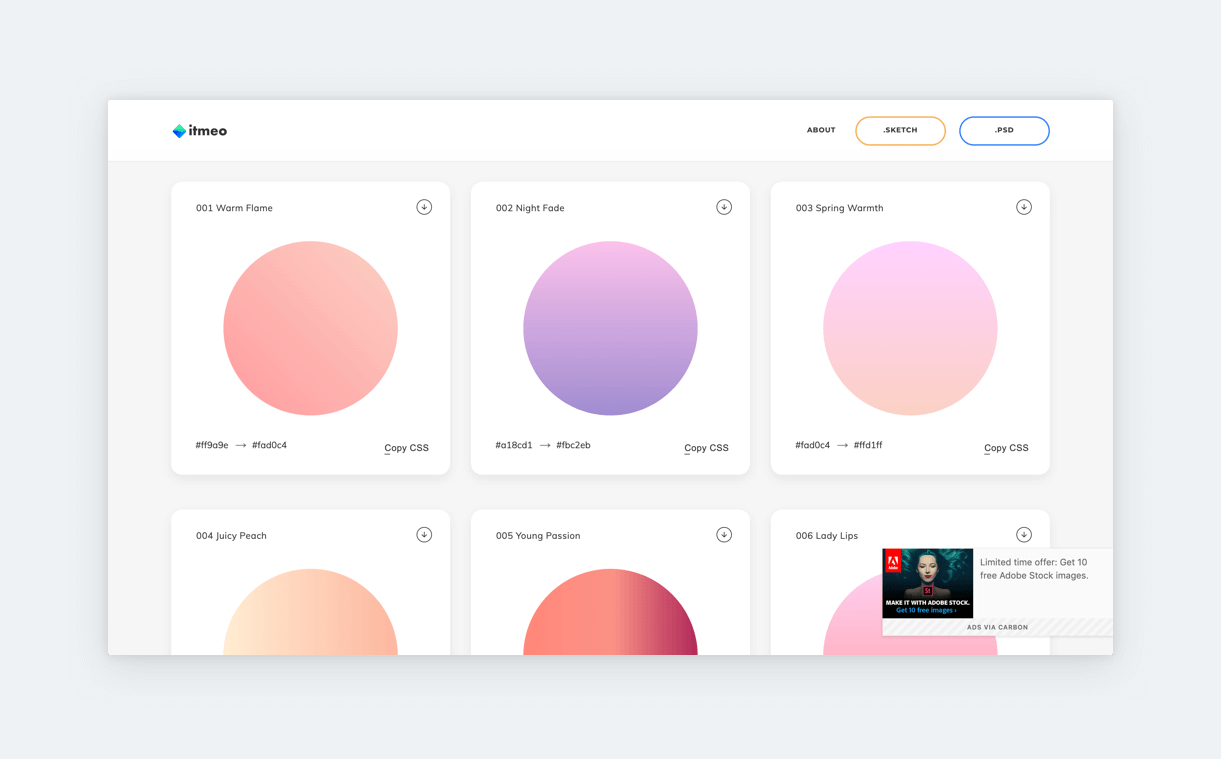
Task: Open the Limited time offer ad text
Action: [x=1035, y=569]
